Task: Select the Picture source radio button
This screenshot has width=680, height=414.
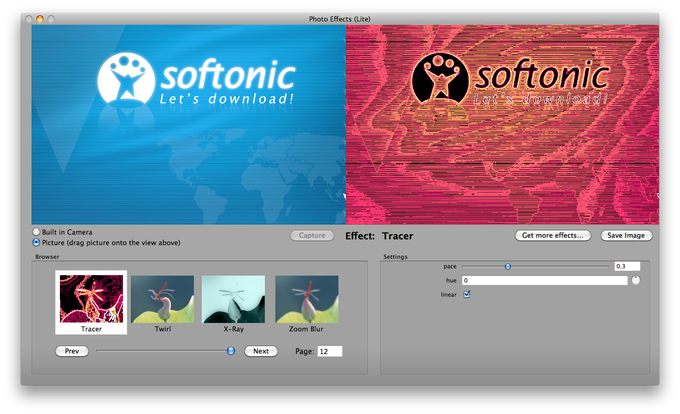Action: pyautogui.click(x=36, y=242)
